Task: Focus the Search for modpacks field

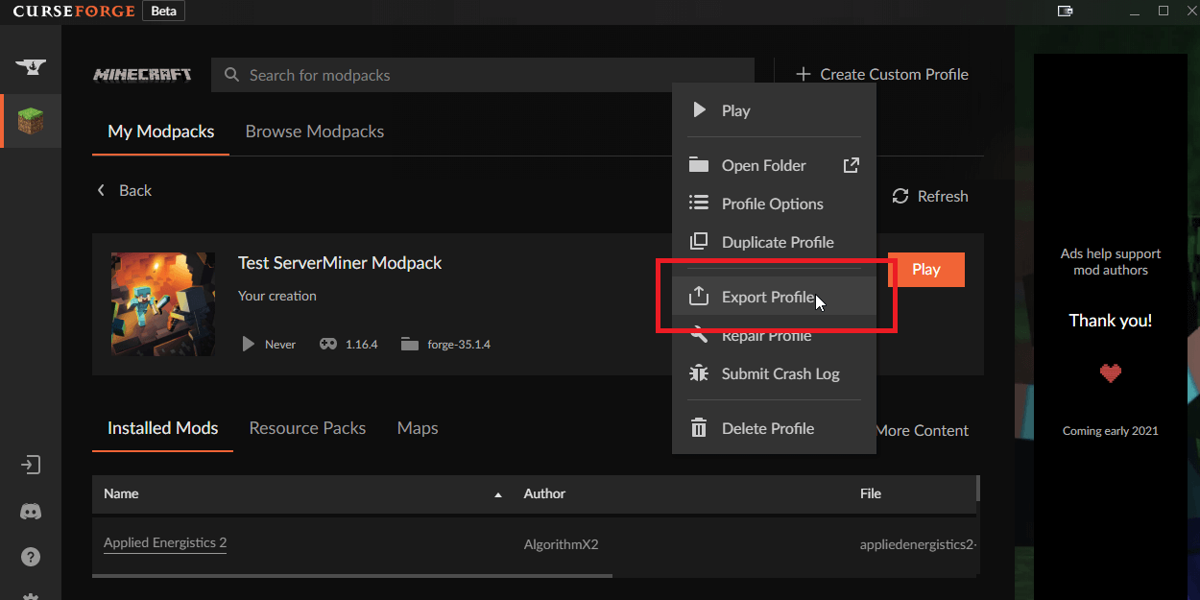Action: point(482,75)
